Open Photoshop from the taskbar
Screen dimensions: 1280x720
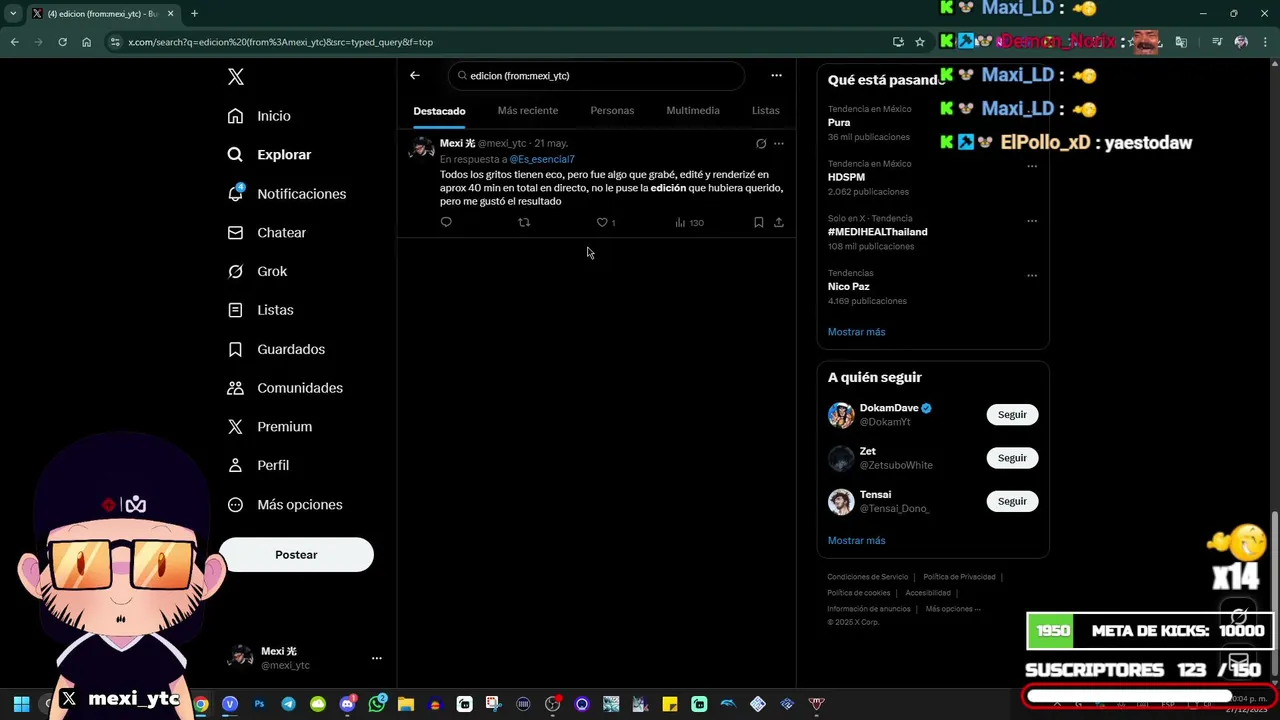[x=259, y=704]
